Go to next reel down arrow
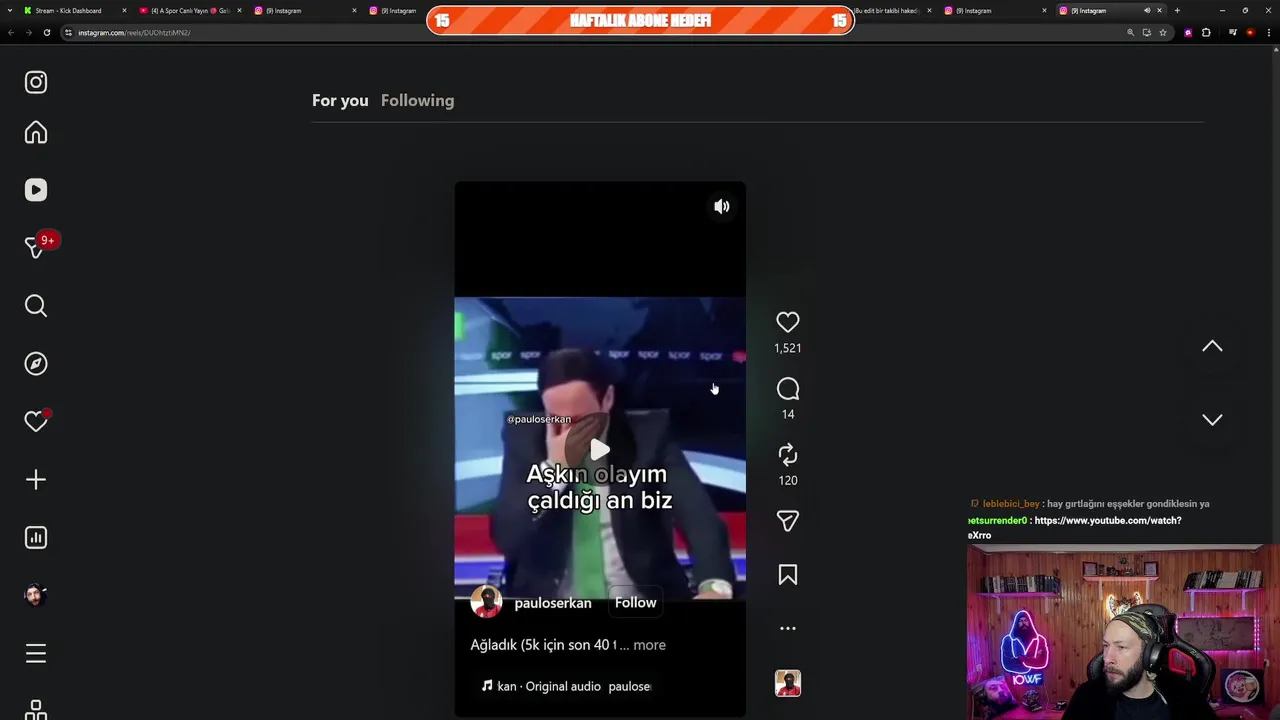 click(x=1212, y=420)
